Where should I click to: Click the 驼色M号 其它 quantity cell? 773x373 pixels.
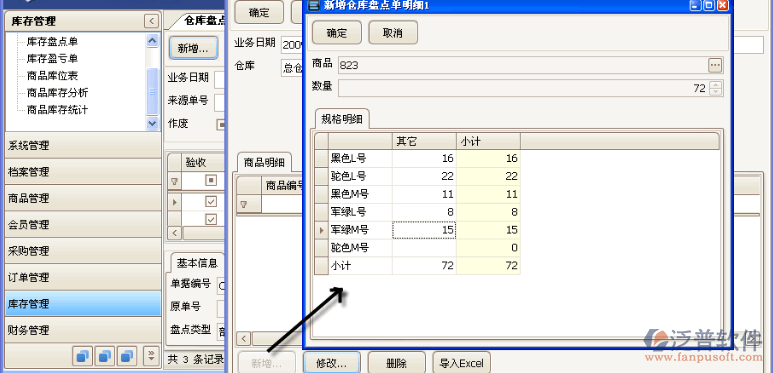point(424,248)
